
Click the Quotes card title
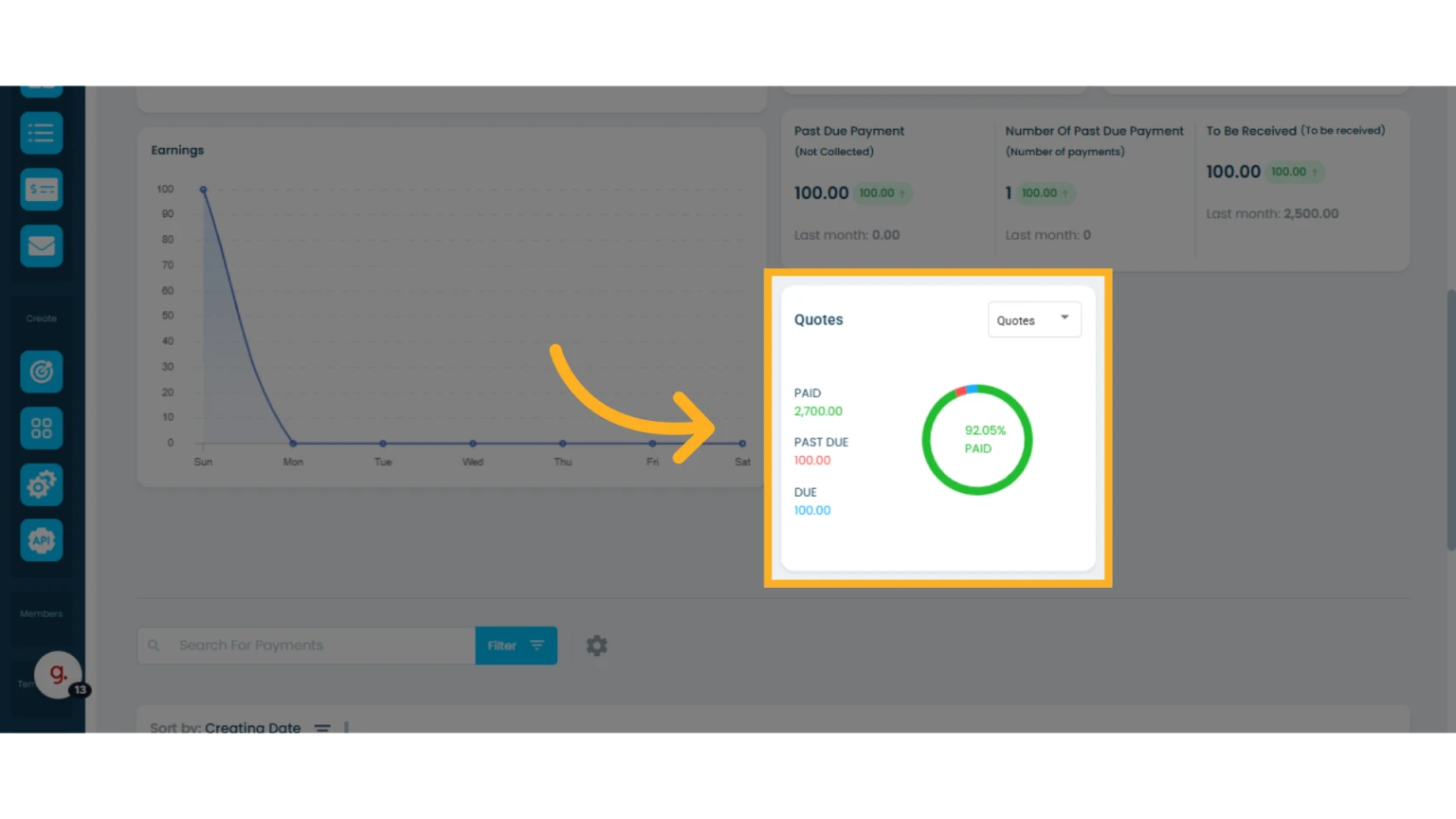click(819, 320)
